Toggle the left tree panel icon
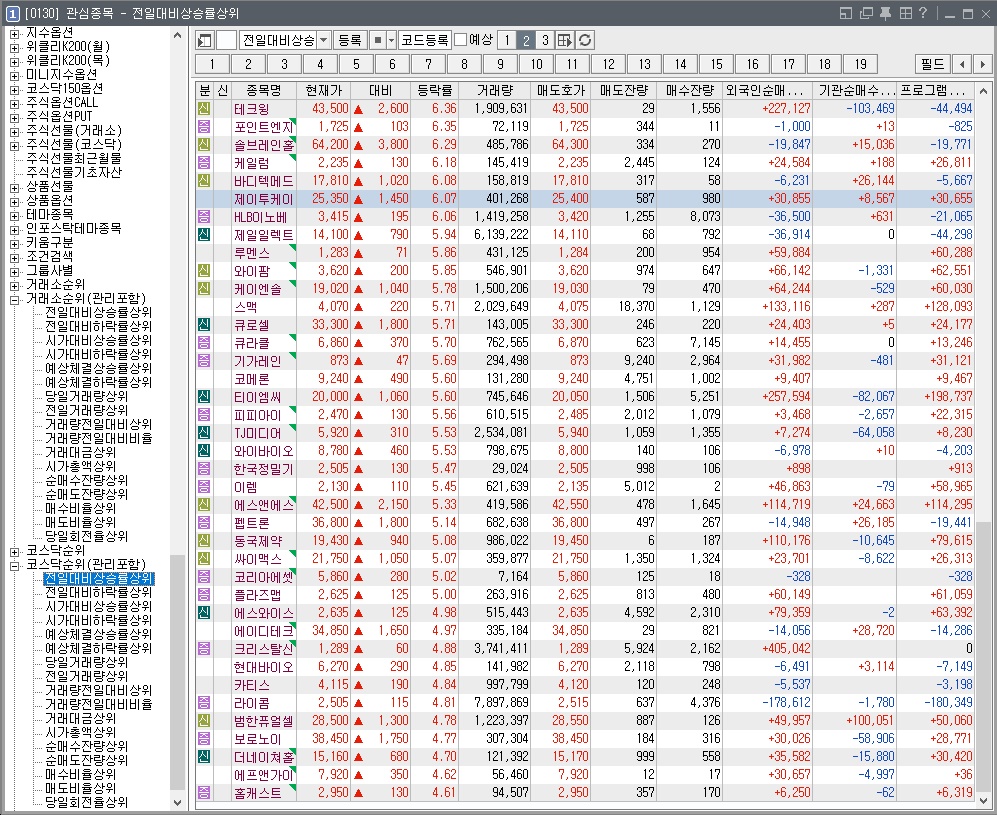997x815 pixels. 205,41
